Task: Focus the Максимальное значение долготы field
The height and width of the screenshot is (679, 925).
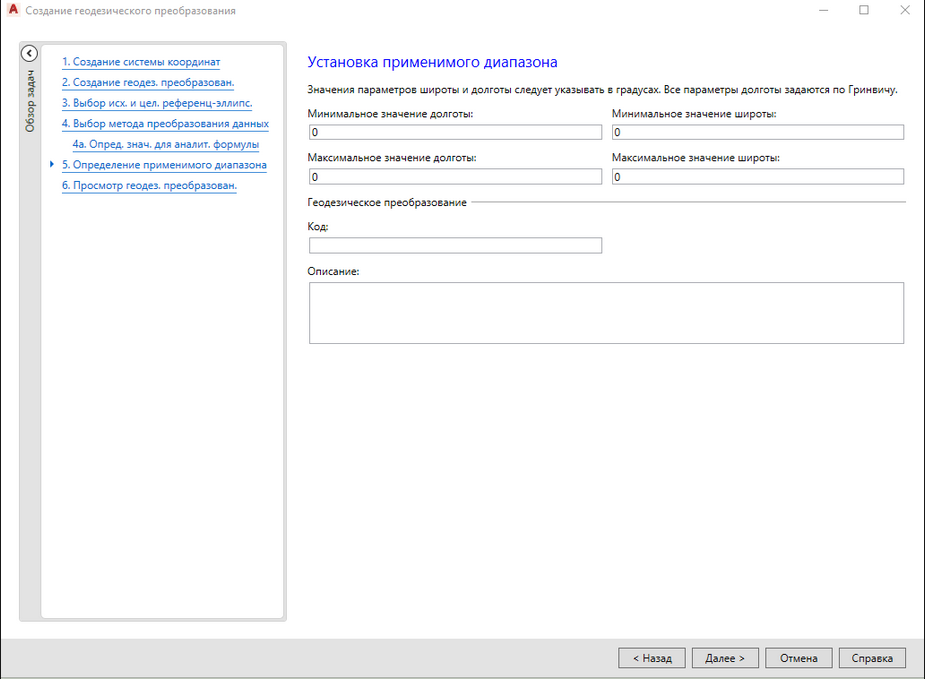Action: pyautogui.click(x=455, y=177)
